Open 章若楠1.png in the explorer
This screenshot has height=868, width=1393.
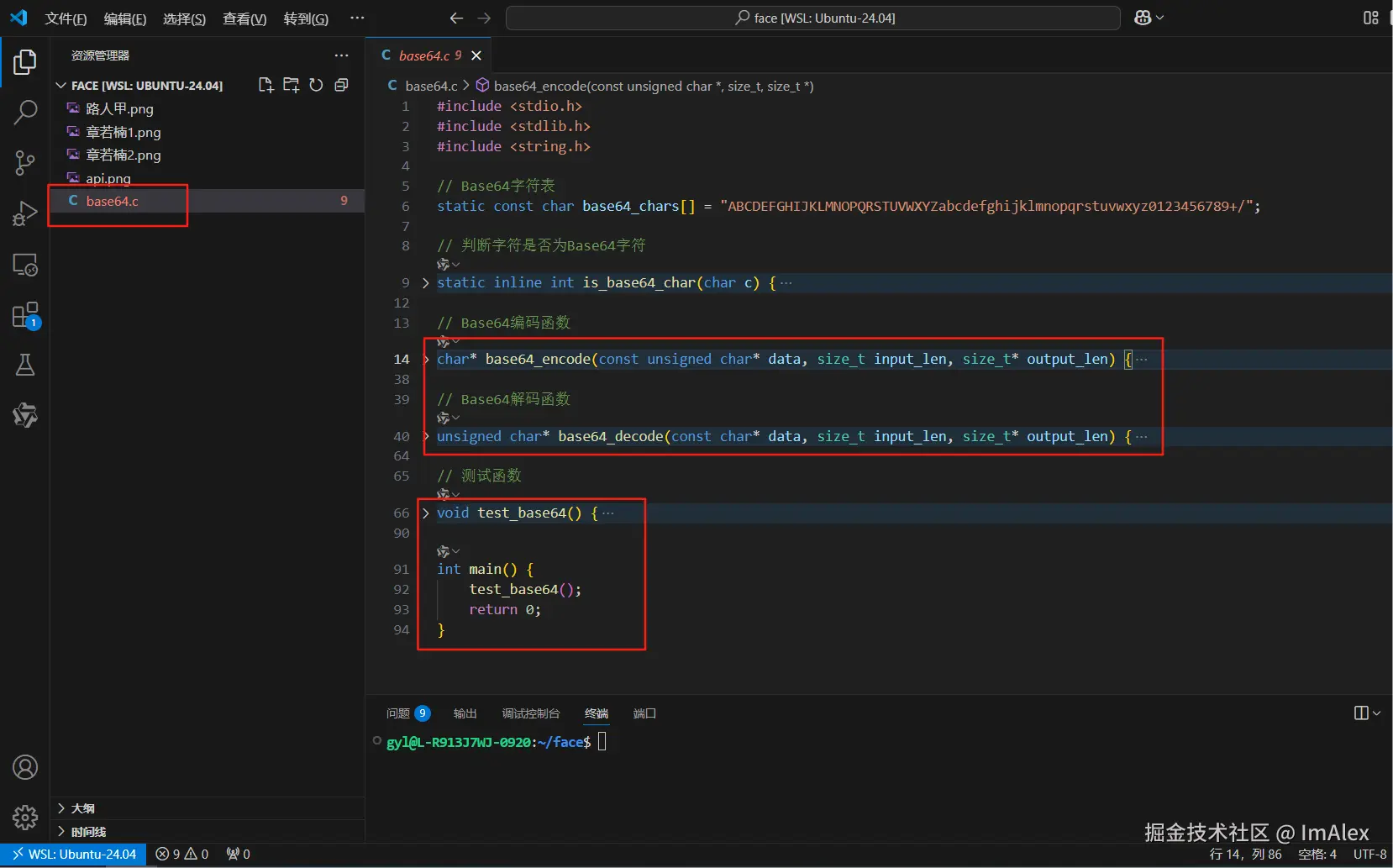(123, 132)
